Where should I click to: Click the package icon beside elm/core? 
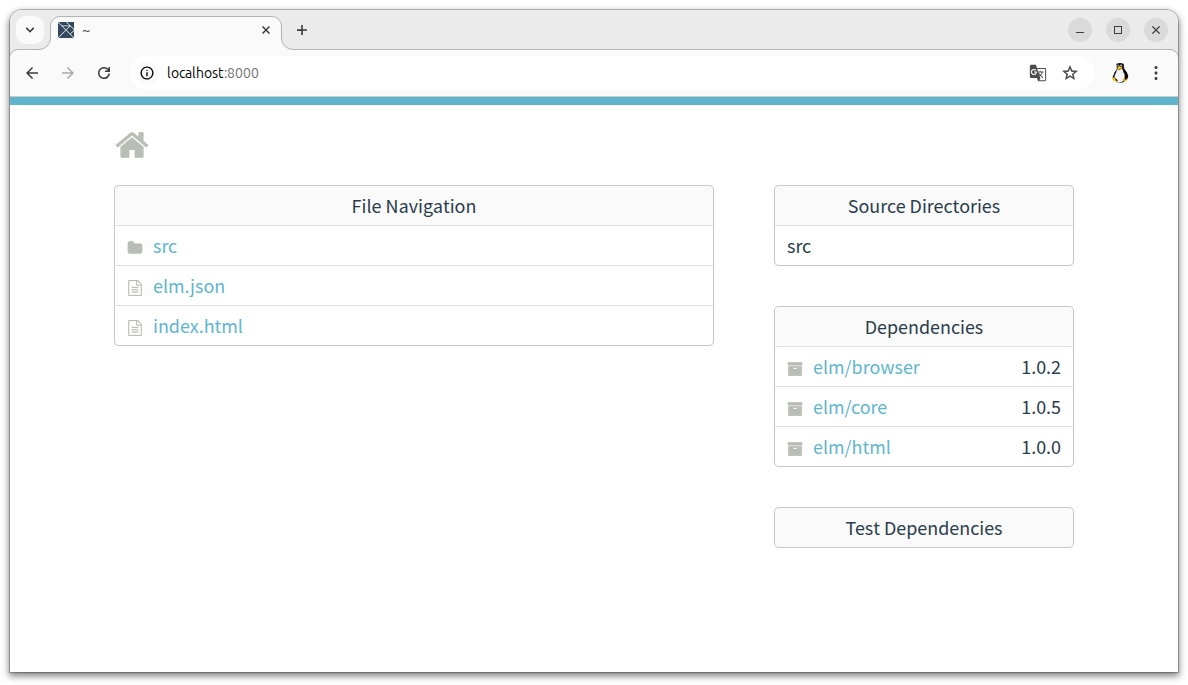pyautogui.click(x=795, y=408)
